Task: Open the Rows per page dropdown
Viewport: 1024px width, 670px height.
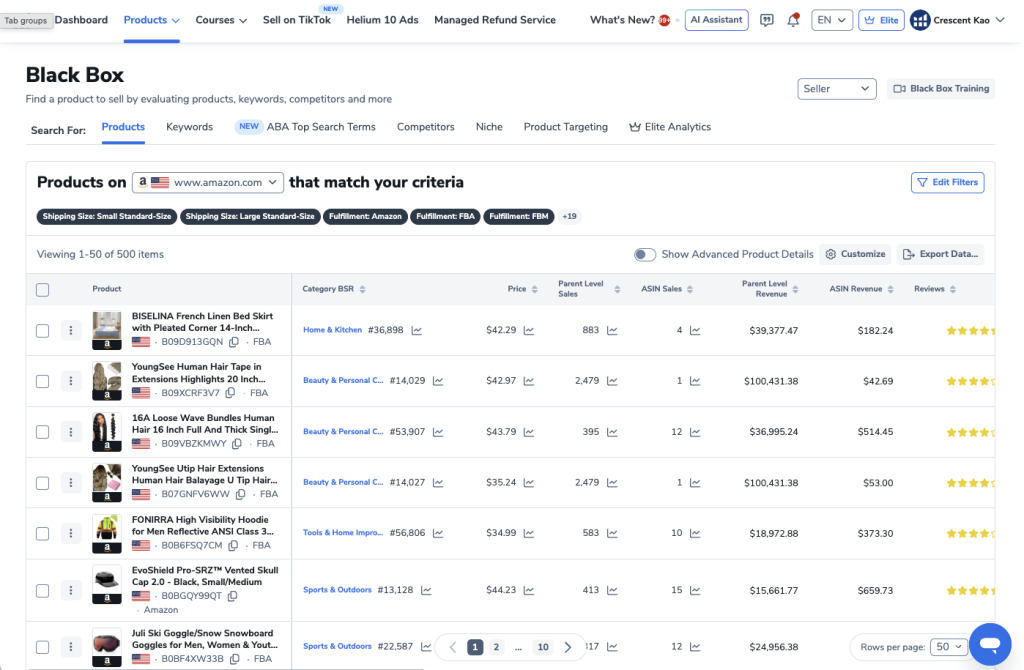Action: (947, 647)
